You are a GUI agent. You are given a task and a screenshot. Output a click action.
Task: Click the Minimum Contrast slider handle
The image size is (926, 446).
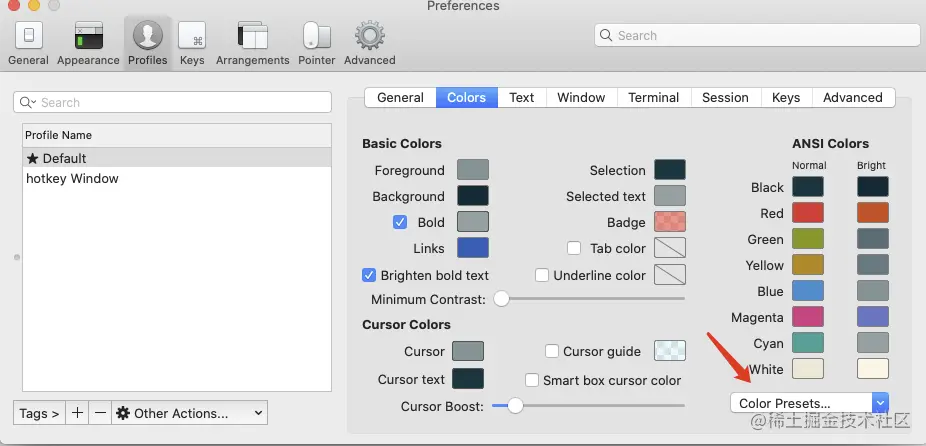click(x=501, y=299)
